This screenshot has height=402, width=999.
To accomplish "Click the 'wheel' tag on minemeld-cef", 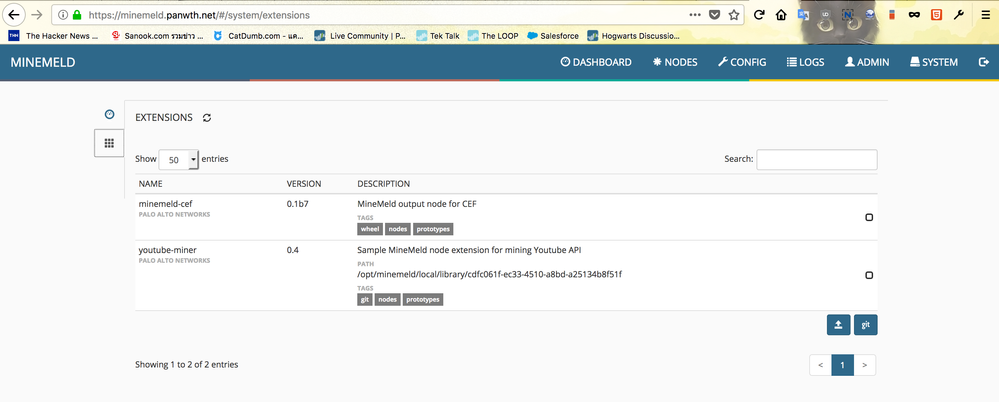I will tap(370, 229).
